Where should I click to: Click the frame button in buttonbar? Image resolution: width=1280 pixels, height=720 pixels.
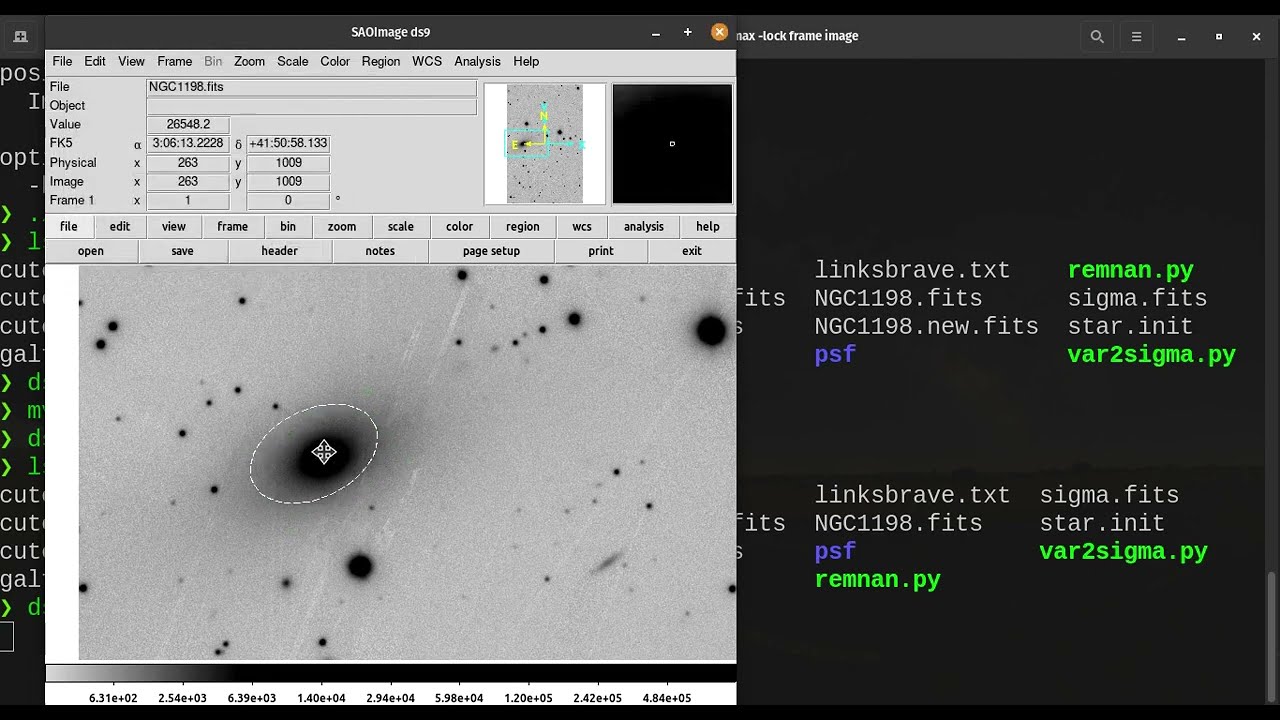(x=232, y=226)
